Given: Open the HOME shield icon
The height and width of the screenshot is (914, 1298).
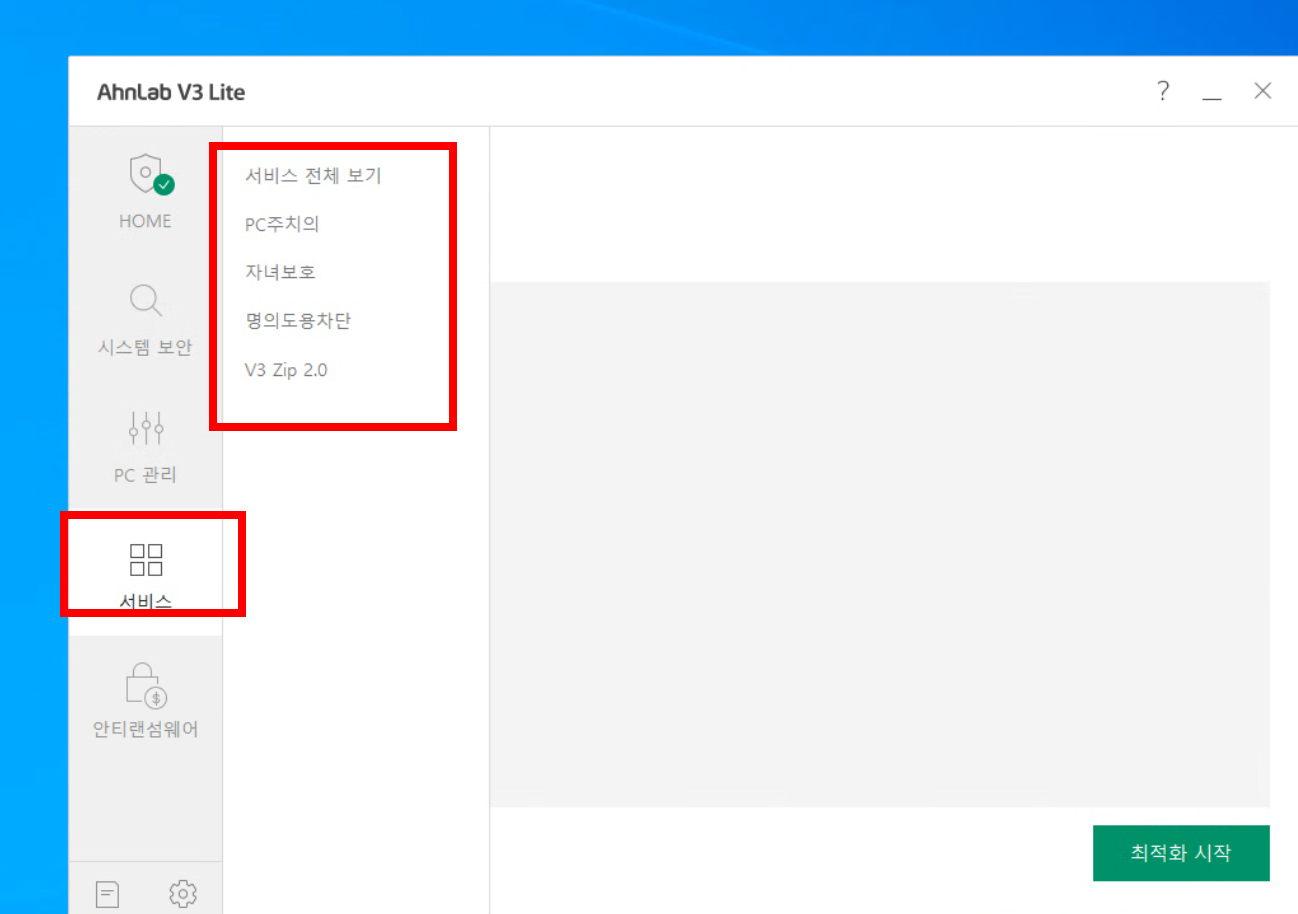Looking at the screenshot, I should [x=151, y=174].
